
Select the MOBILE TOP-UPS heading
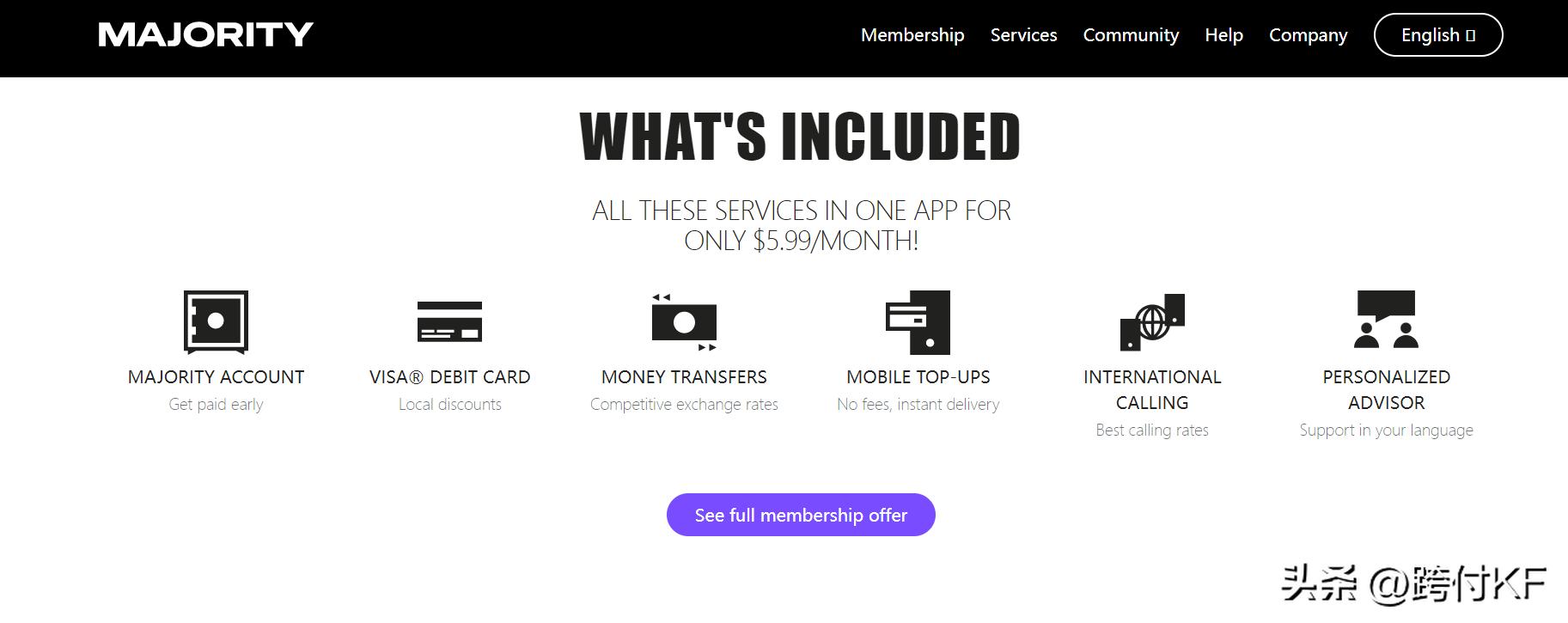click(x=918, y=377)
